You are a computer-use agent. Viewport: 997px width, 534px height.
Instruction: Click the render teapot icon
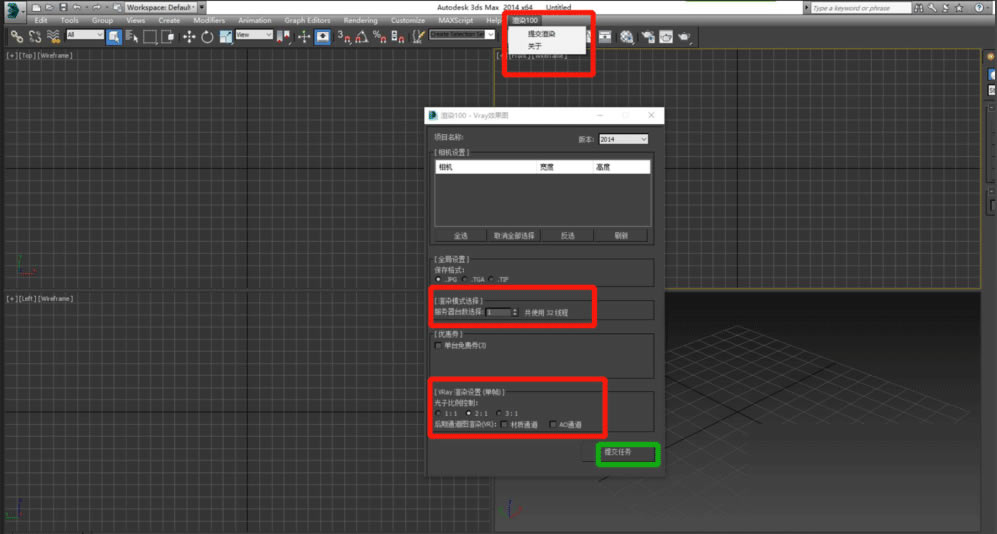[x=685, y=37]
